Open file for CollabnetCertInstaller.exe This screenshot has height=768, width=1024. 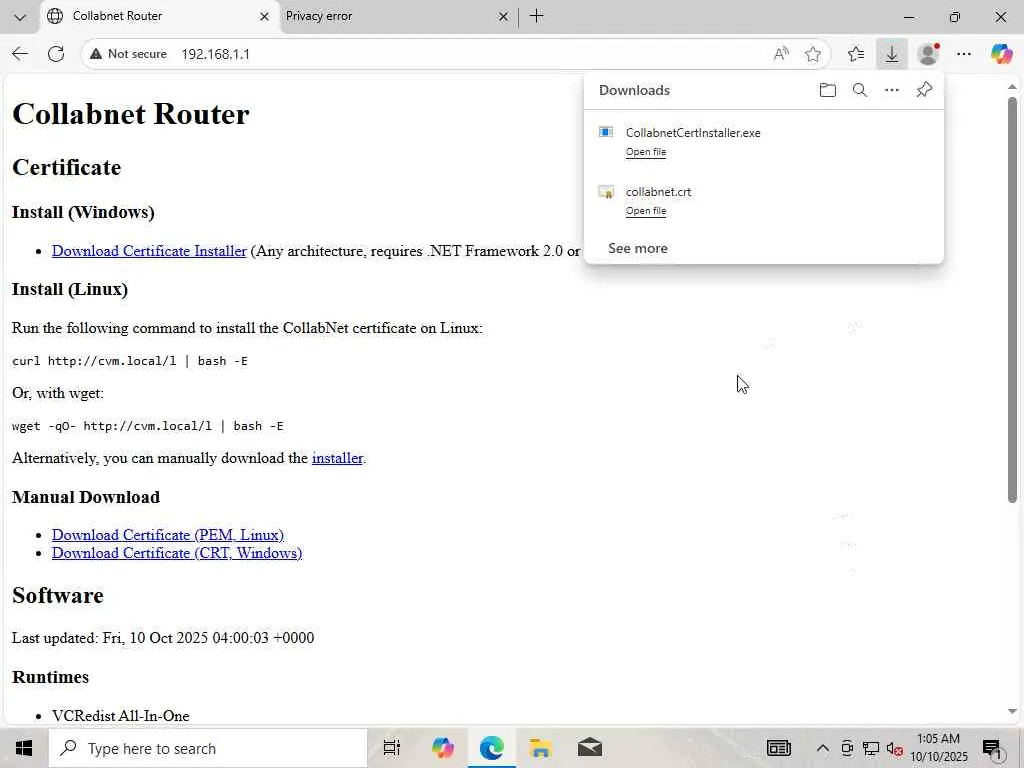tap(646, 152)
